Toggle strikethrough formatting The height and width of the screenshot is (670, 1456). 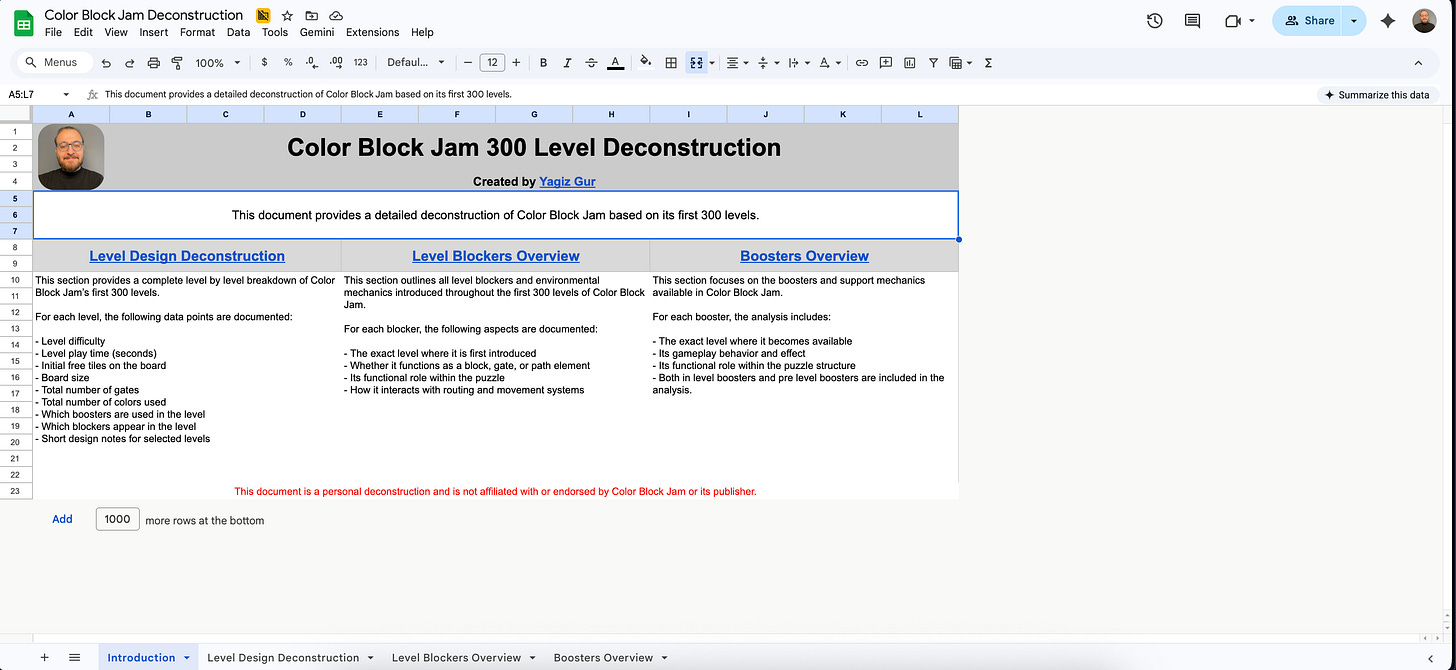591,62
